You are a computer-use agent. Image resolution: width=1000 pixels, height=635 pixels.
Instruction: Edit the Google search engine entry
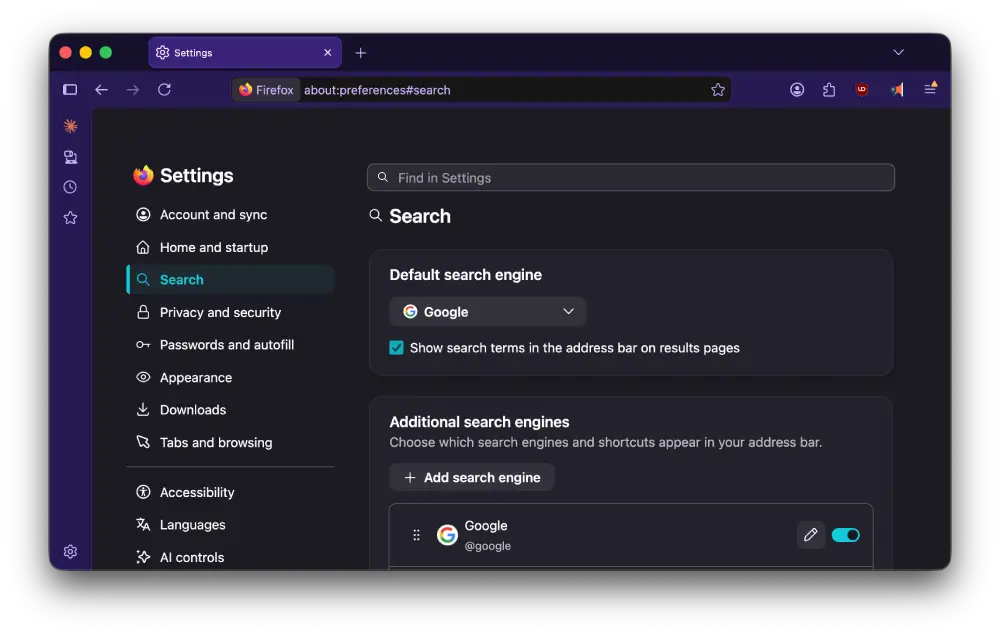point(811,535)
